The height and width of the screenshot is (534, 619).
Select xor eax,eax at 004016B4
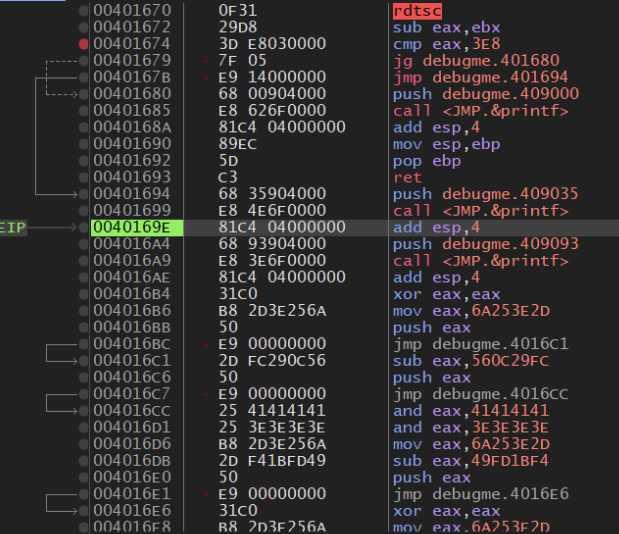446,294
